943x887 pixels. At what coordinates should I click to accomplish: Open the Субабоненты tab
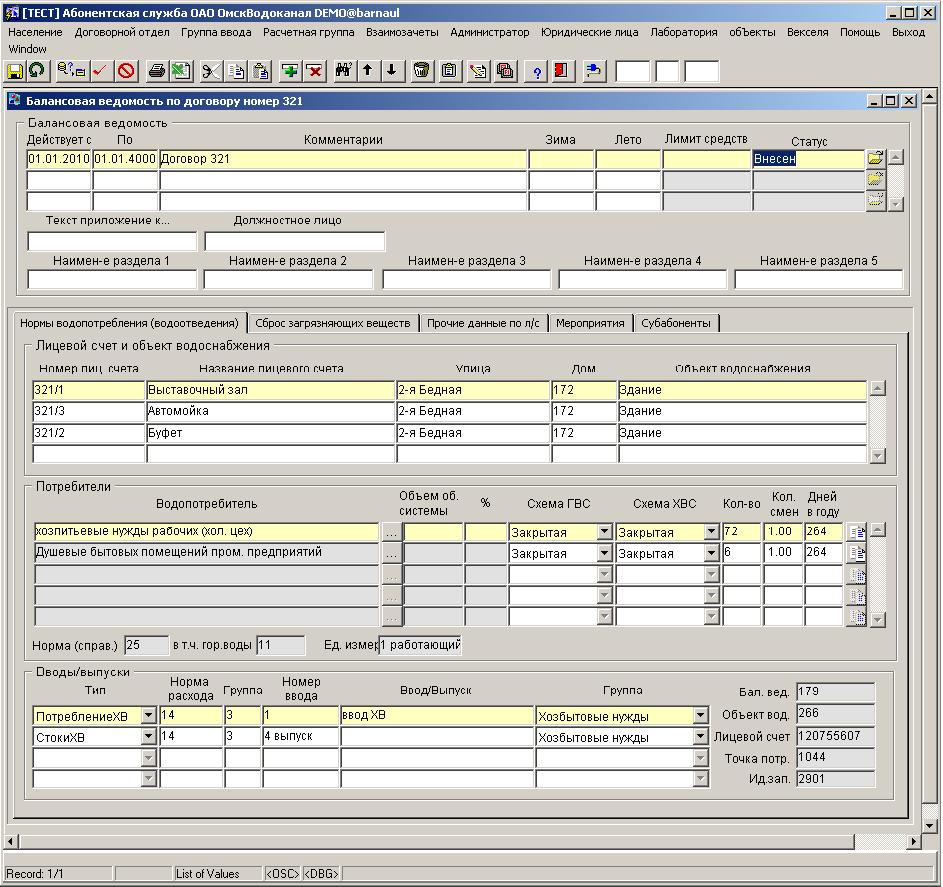point(676,323)
